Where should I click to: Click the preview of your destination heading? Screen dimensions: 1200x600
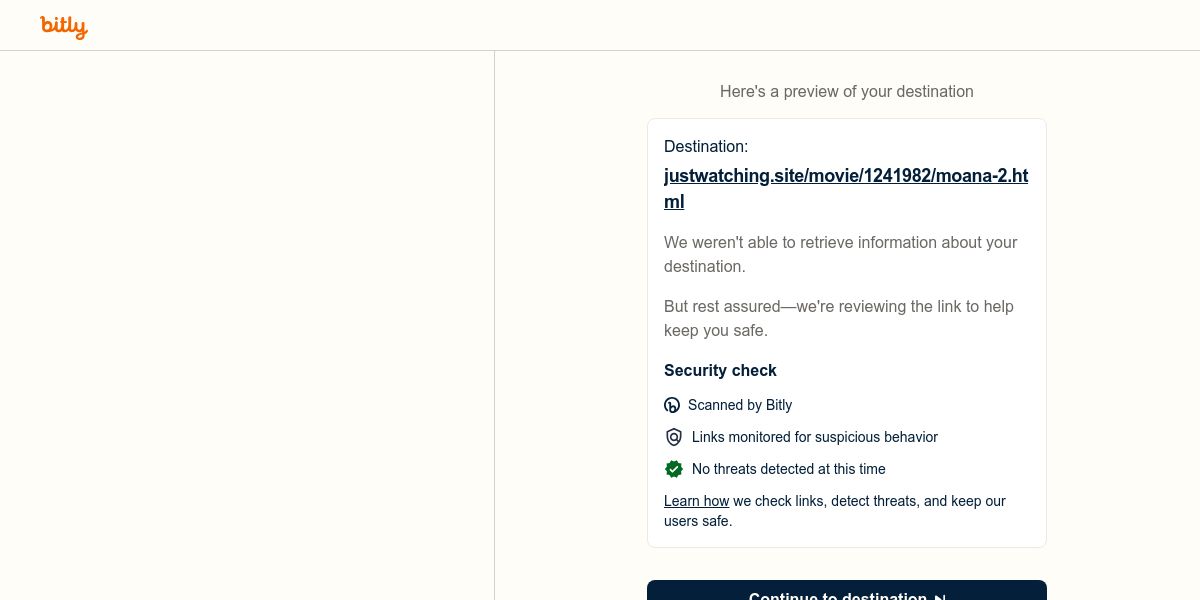pos(846,91)
